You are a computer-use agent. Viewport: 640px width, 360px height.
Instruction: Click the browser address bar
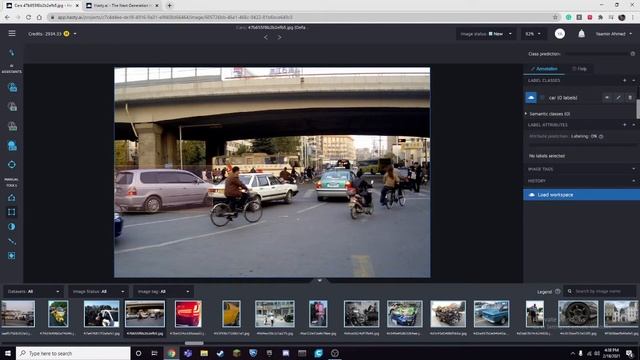302,17
